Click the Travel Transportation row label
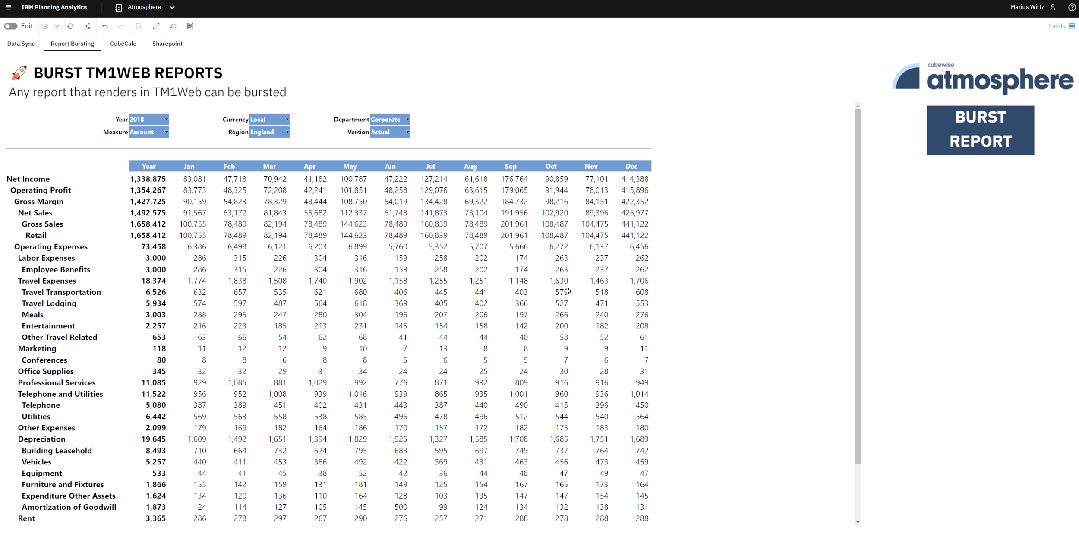The image size is (1079, 540). click(x=61, y=292)
